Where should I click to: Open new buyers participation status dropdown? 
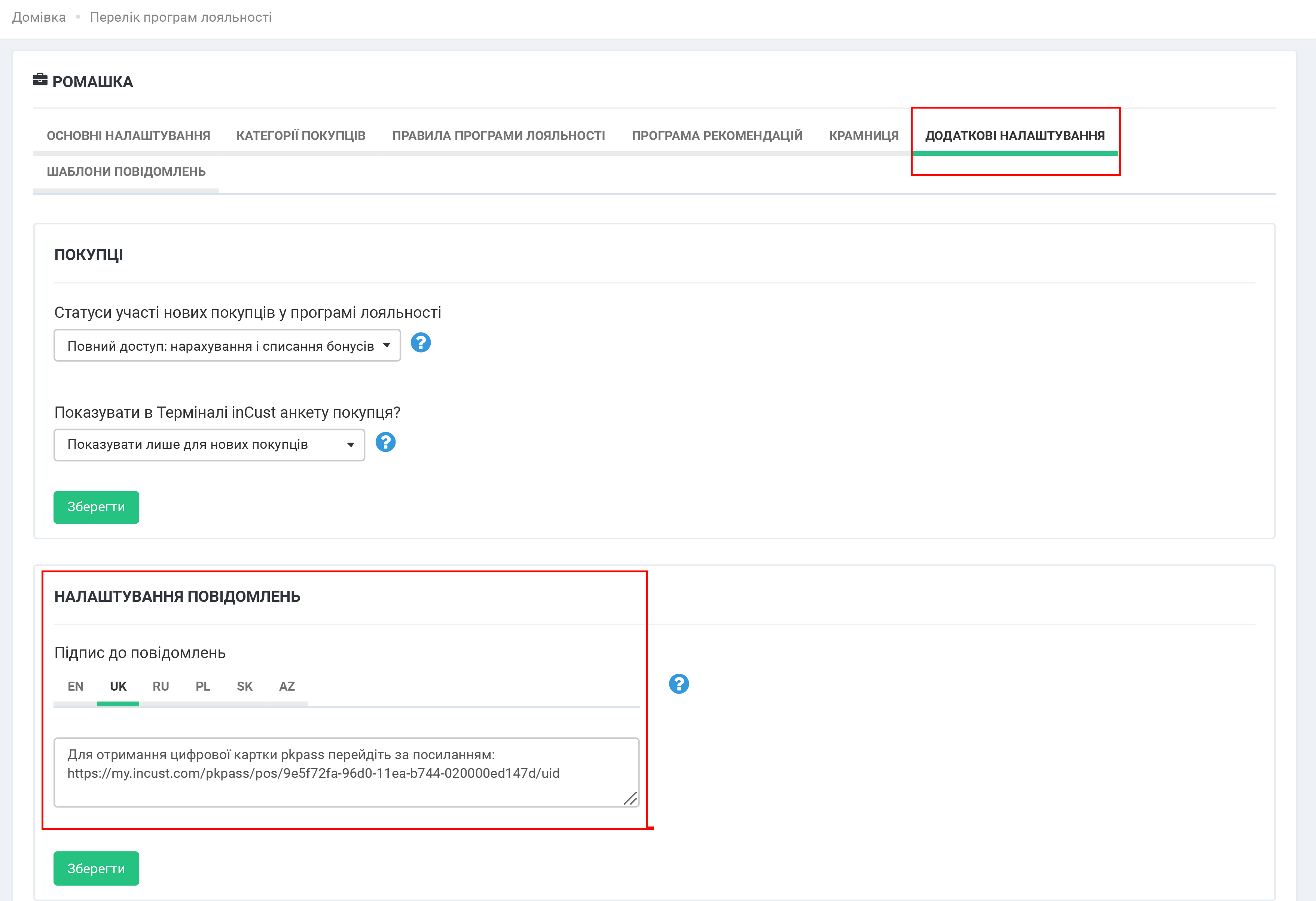pos(227,346)
